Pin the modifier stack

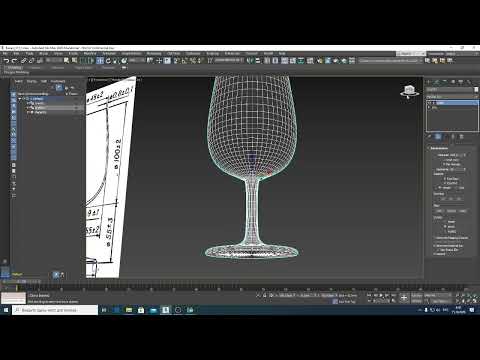(x=430, y=137)
